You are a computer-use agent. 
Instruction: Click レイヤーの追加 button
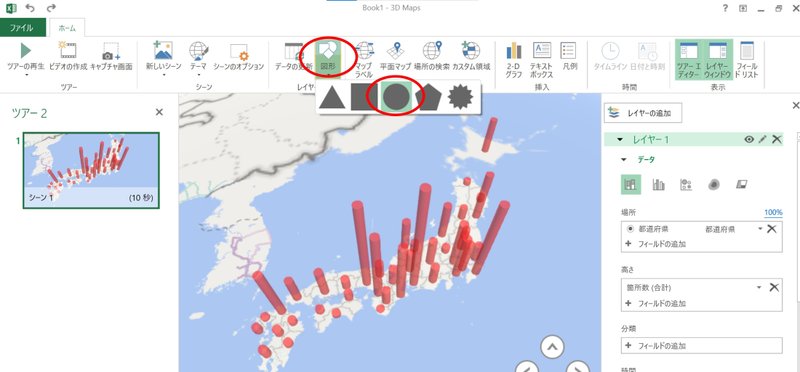click(x=643, y=114)
